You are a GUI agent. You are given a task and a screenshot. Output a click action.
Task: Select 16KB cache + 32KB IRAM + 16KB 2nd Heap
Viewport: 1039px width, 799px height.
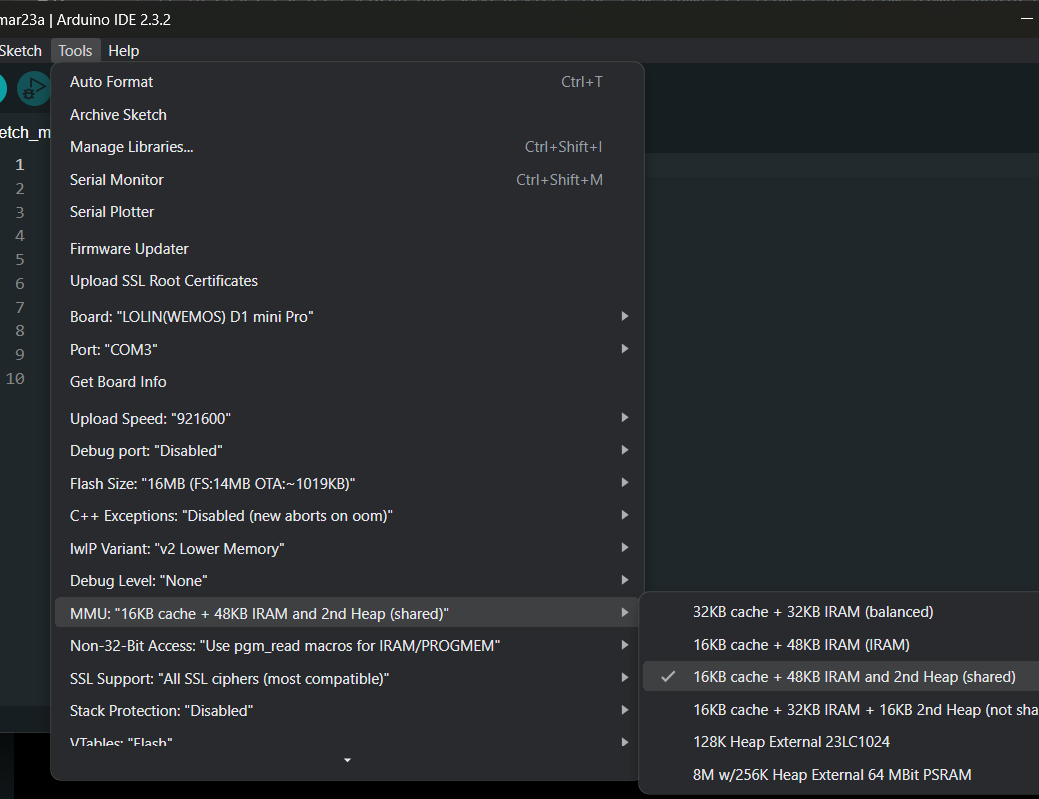[840, 710]
